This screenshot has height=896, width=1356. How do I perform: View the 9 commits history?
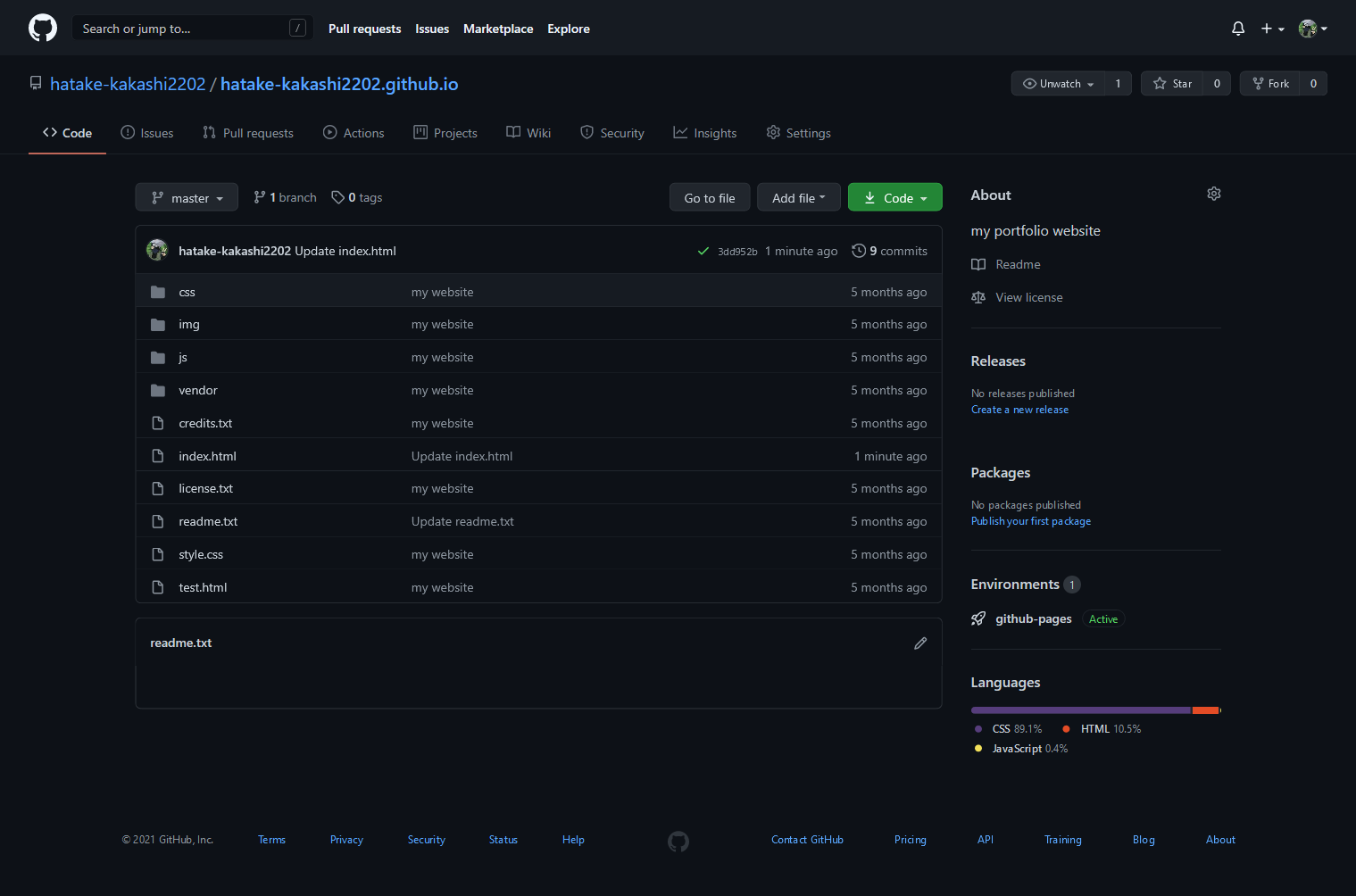(x=889, y=251)
